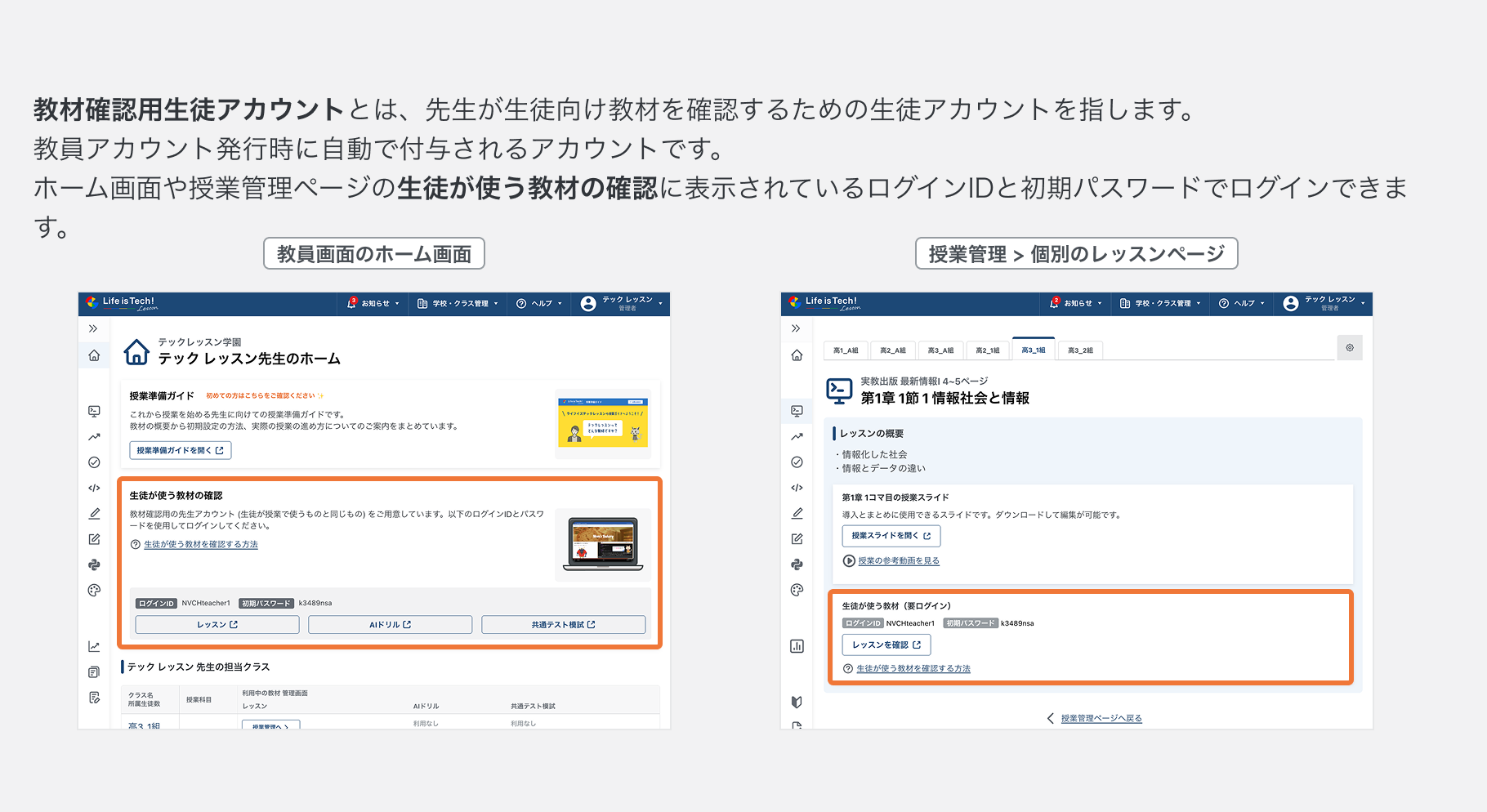The height and width of the screenshot is (812, 1487).
Task: Open the Python sidebar icon in the teacher home screenshot
Action: click(94, 564)
